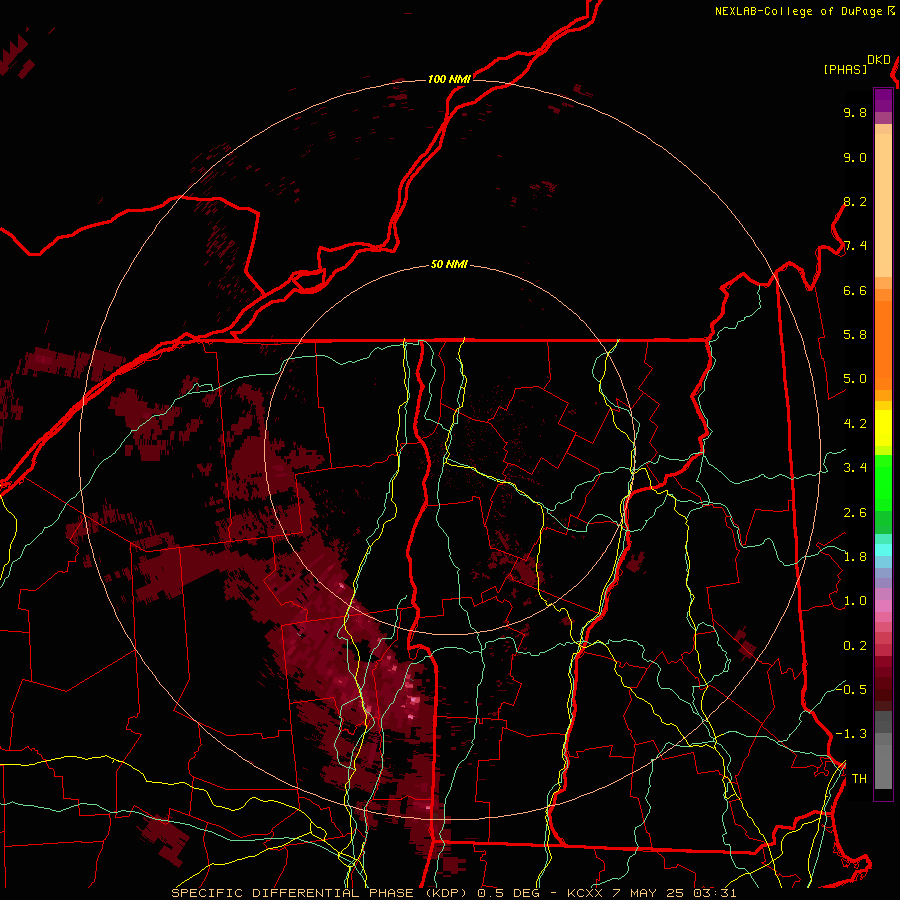
Task: Pick the cyan band of the color scale
Action: pos(883,550)
